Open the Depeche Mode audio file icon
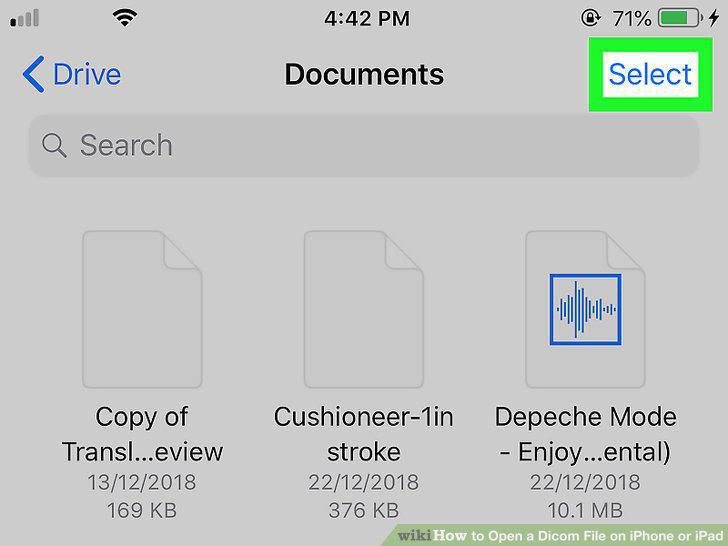The width and height of the screenshot is (728, 546). (x=585, y=309)
